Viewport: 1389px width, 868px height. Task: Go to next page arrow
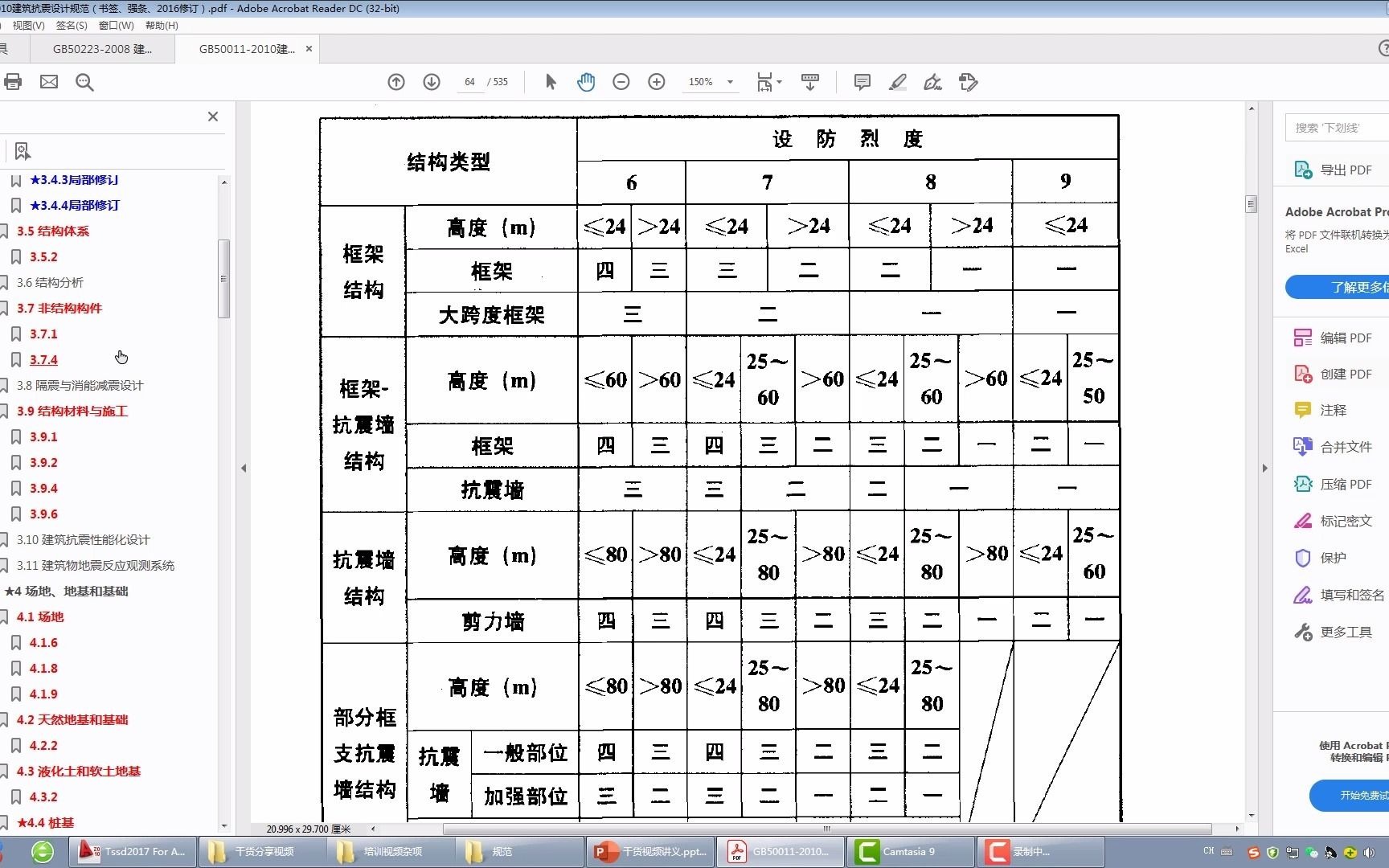click(432, 82)
